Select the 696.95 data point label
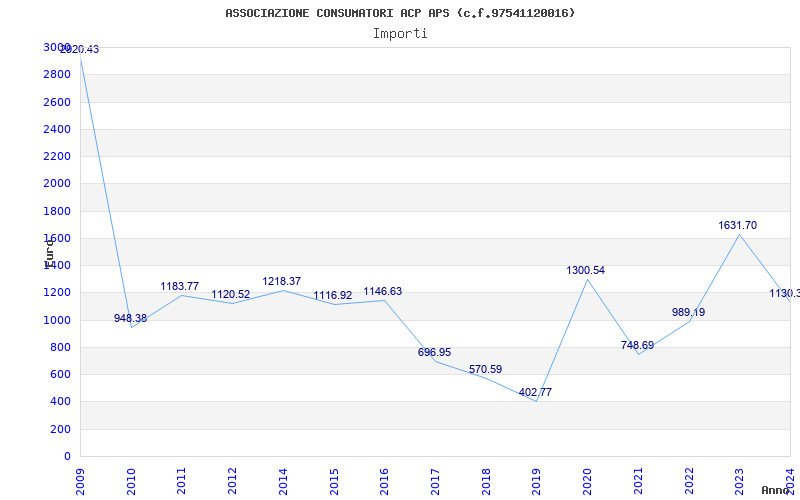 pos(434,352)
